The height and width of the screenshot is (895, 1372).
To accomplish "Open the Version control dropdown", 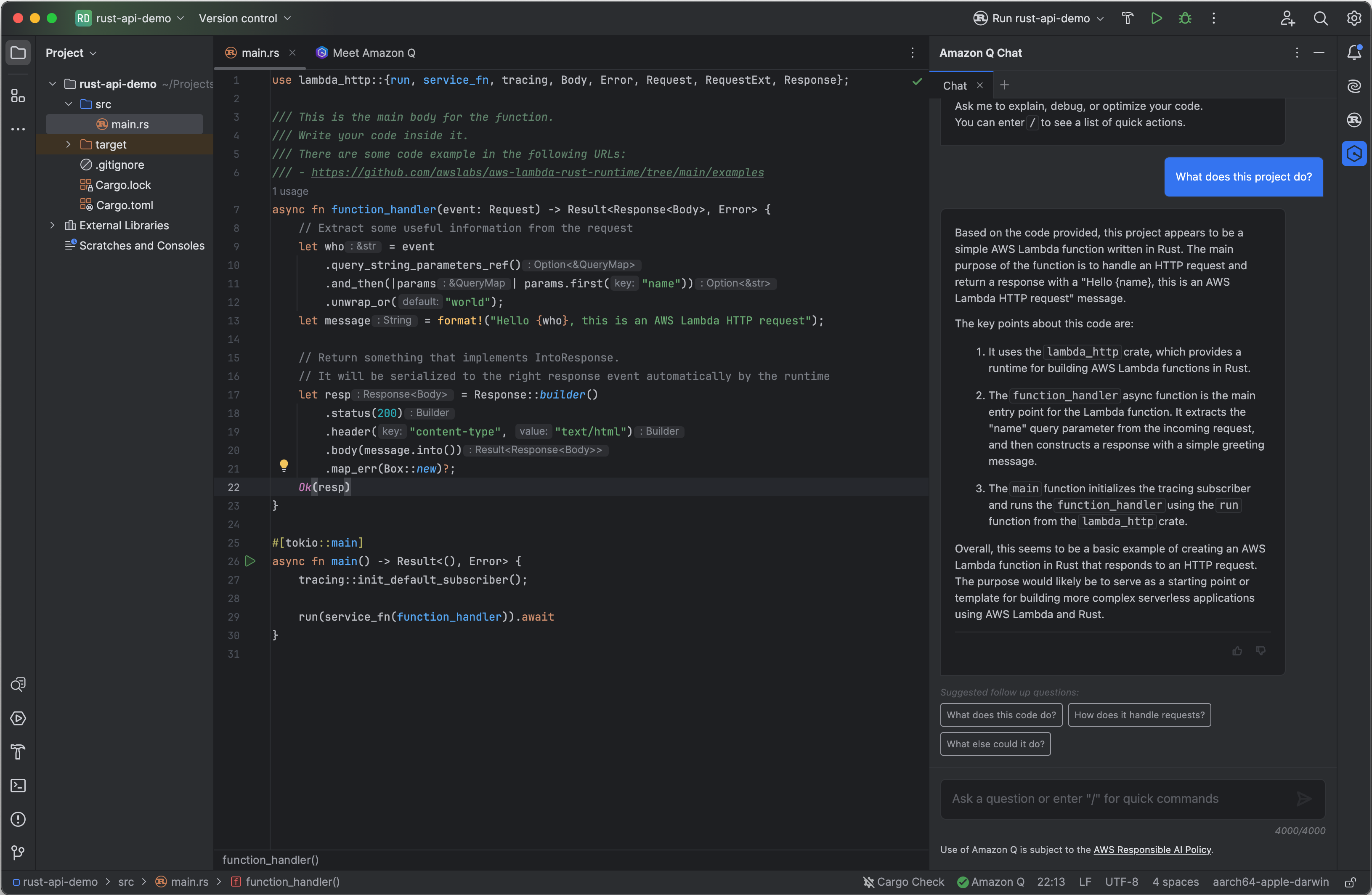I will [x=245, y=19].
